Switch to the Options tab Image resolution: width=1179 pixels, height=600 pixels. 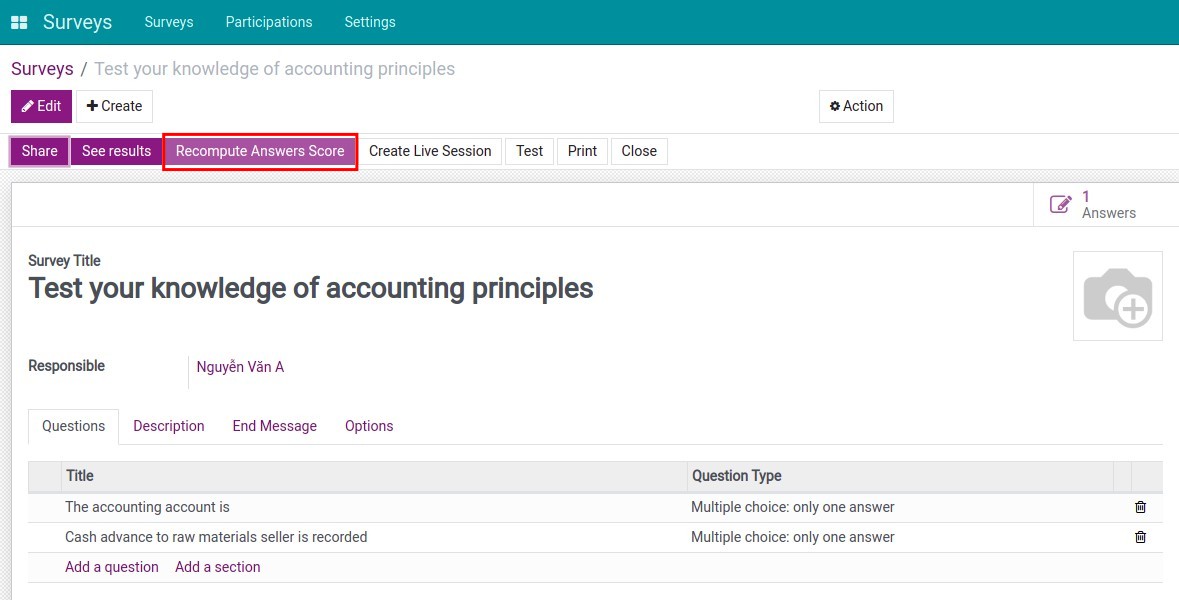[369, 426]
